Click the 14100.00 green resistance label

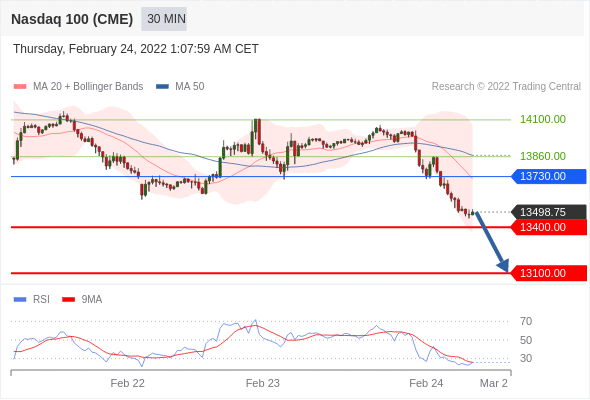[x=543, y=119]
